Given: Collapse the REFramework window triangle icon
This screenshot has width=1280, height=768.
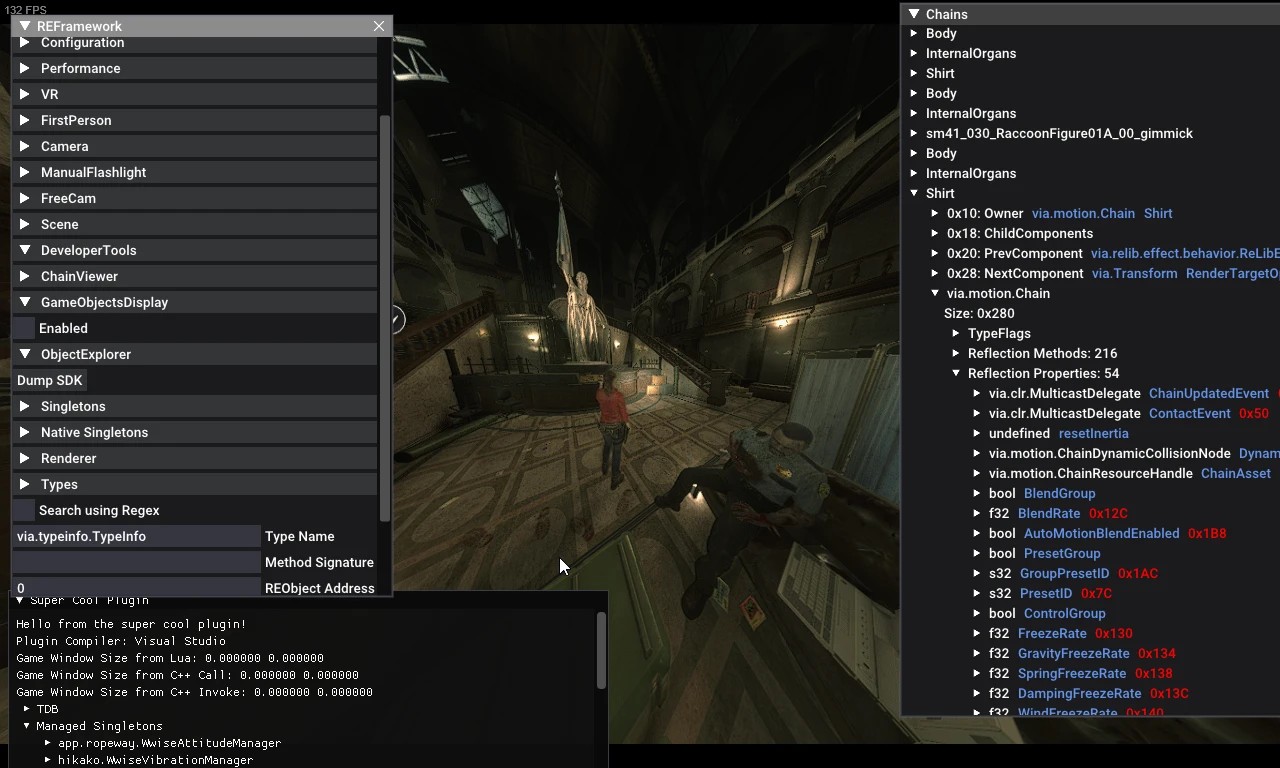Looking at the screenshot, I should (x=25, y=26).
